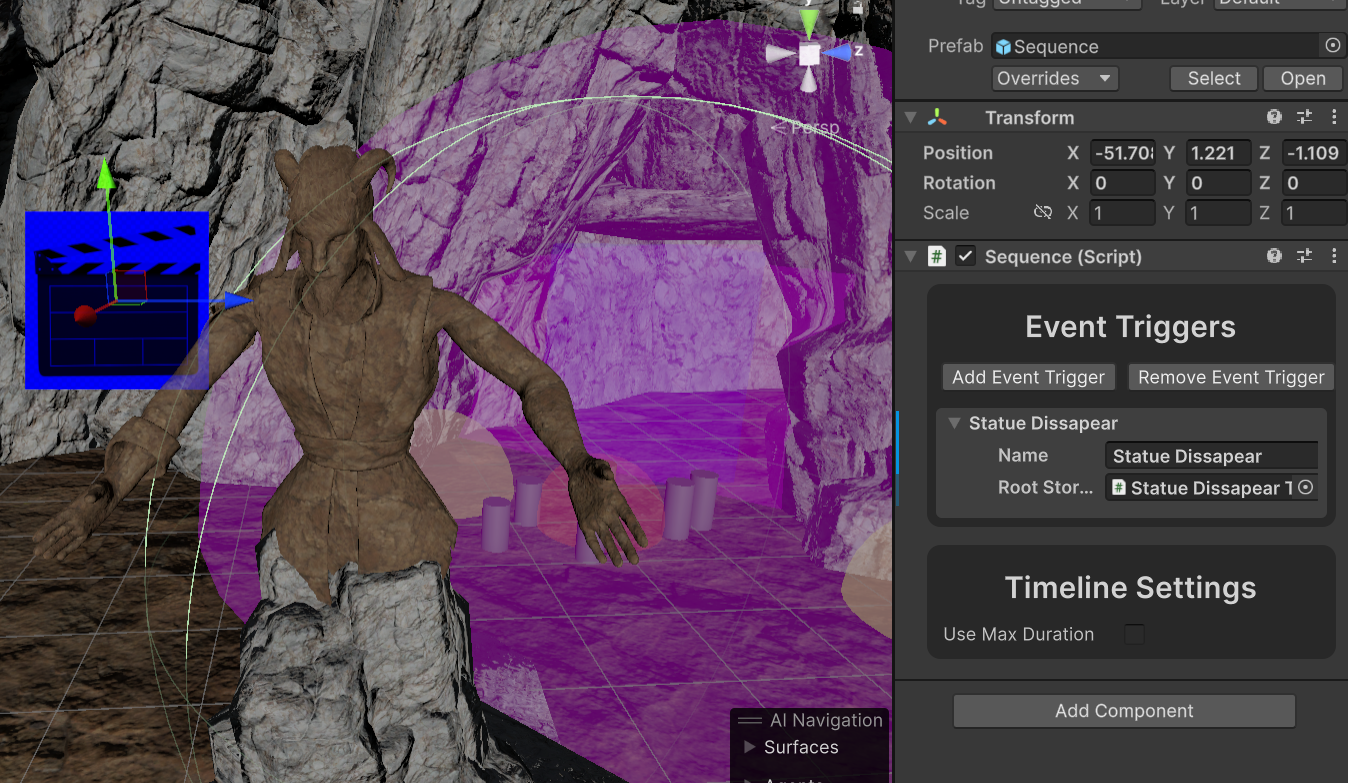Click the blue Z-axis cone of orientation gizmo
This screenshot has height=783, width=1348.
pos(838,51)
